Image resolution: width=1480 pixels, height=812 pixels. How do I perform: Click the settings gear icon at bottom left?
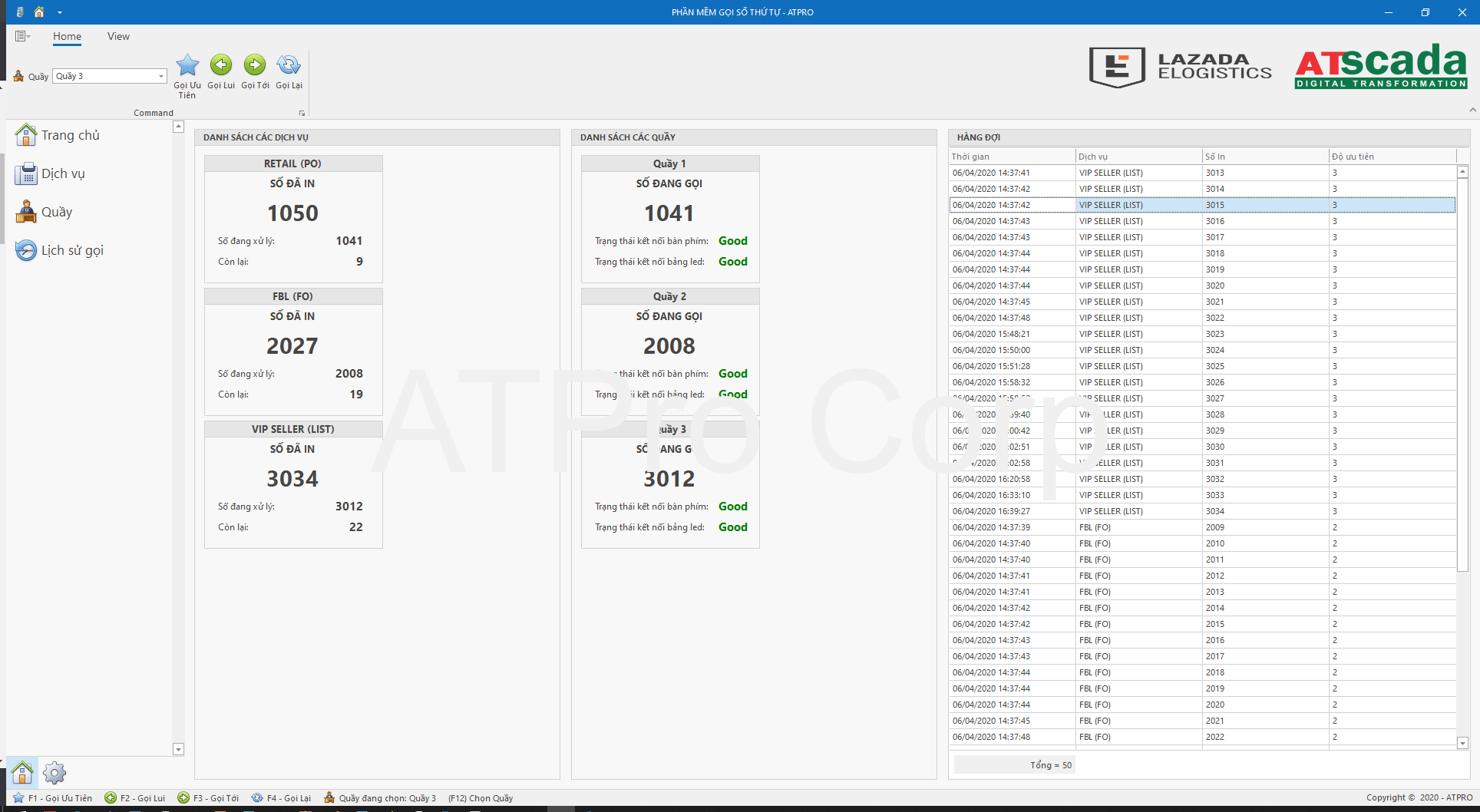pos(55,772)
